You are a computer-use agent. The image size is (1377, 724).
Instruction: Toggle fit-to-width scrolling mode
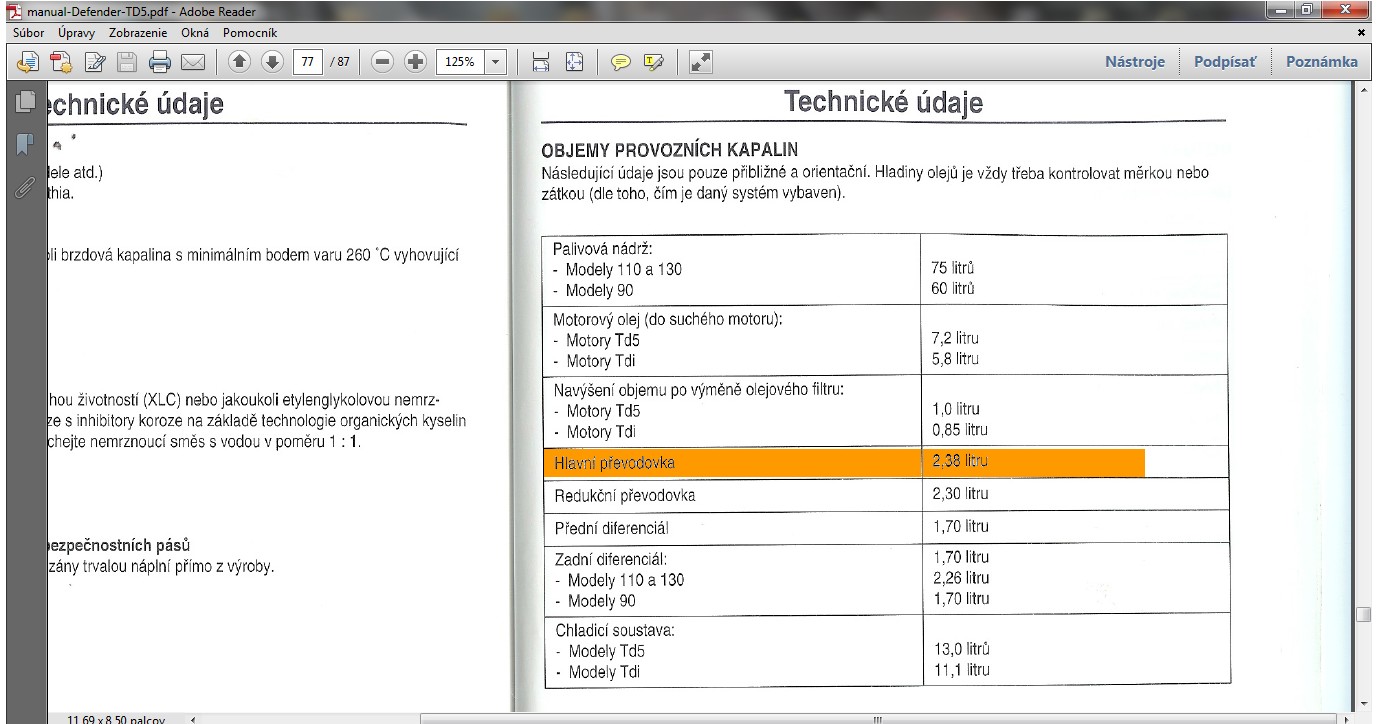[x=541, y=62]
